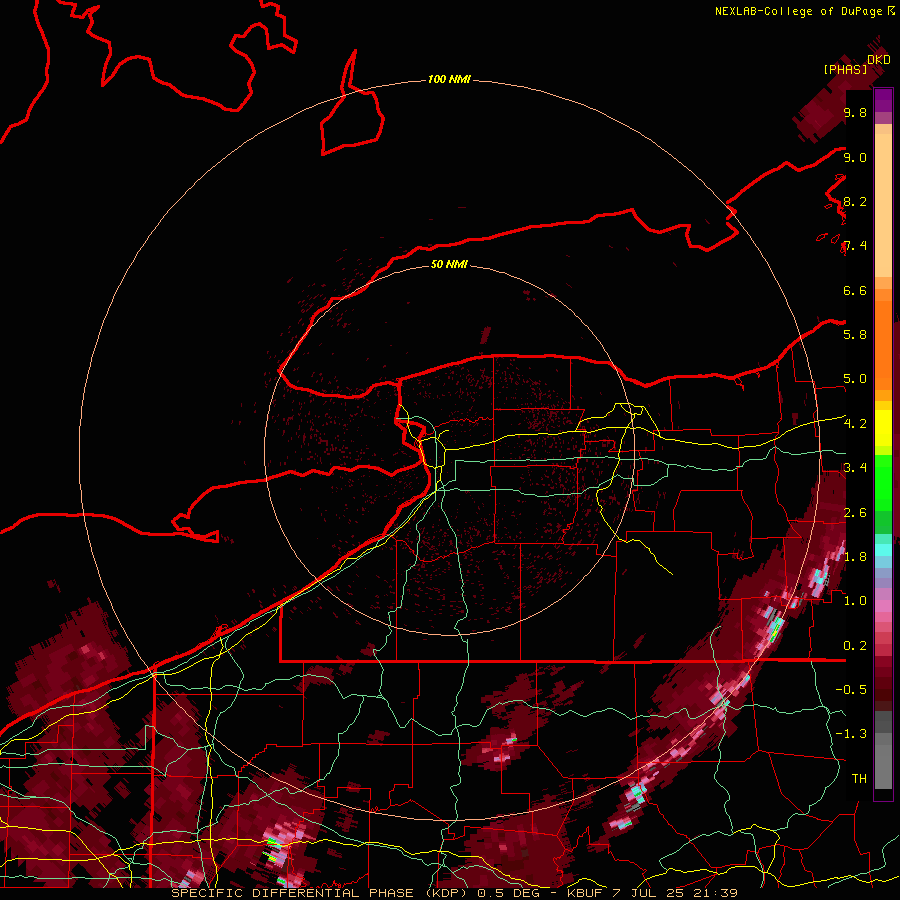Select the 1.8 value on the color scale

coord(855,557)
